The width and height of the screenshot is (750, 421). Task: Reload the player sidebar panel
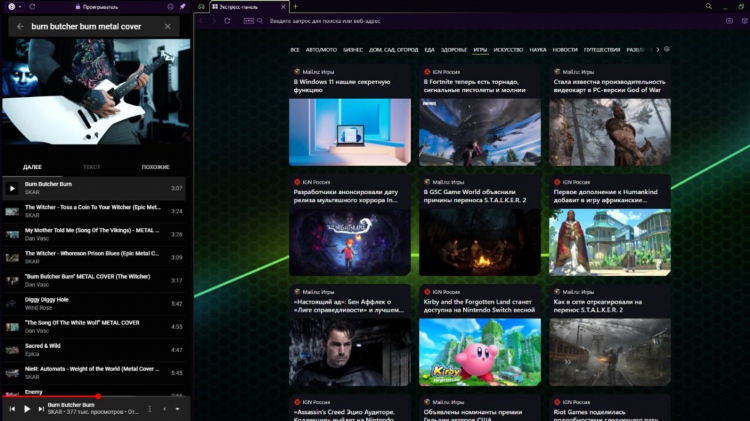coord(32,7)
